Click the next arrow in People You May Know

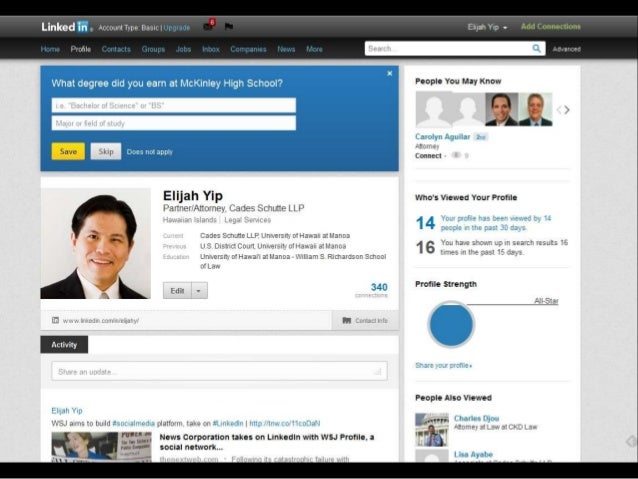pos(567,109)
